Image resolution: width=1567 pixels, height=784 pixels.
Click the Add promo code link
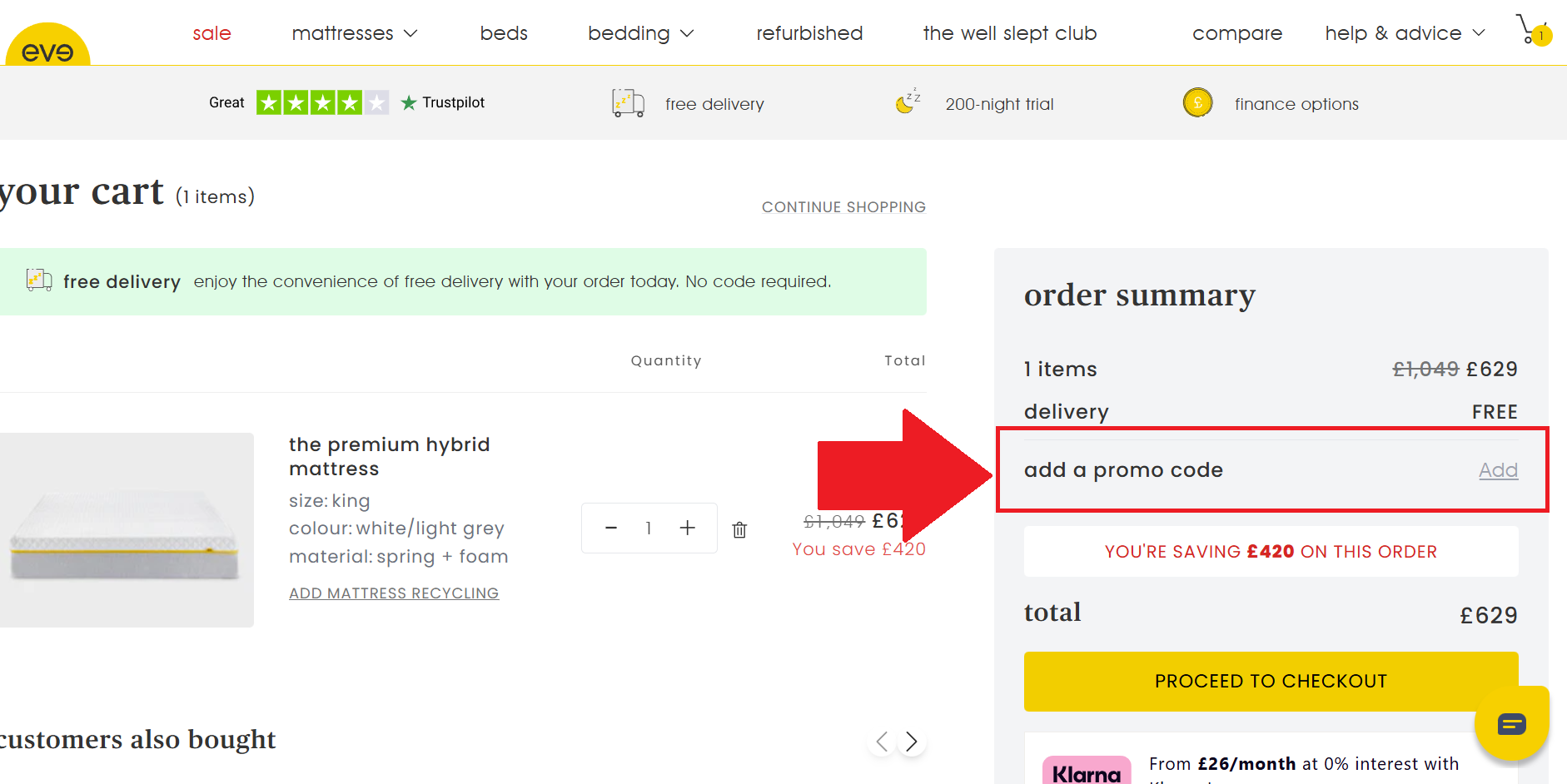[x=1498, y=470]
